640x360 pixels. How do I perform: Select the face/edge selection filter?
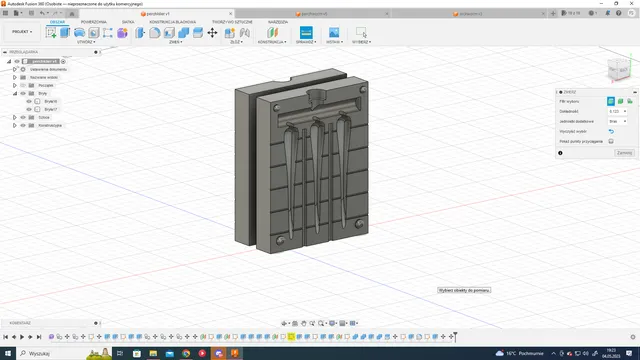click(611, 101)
